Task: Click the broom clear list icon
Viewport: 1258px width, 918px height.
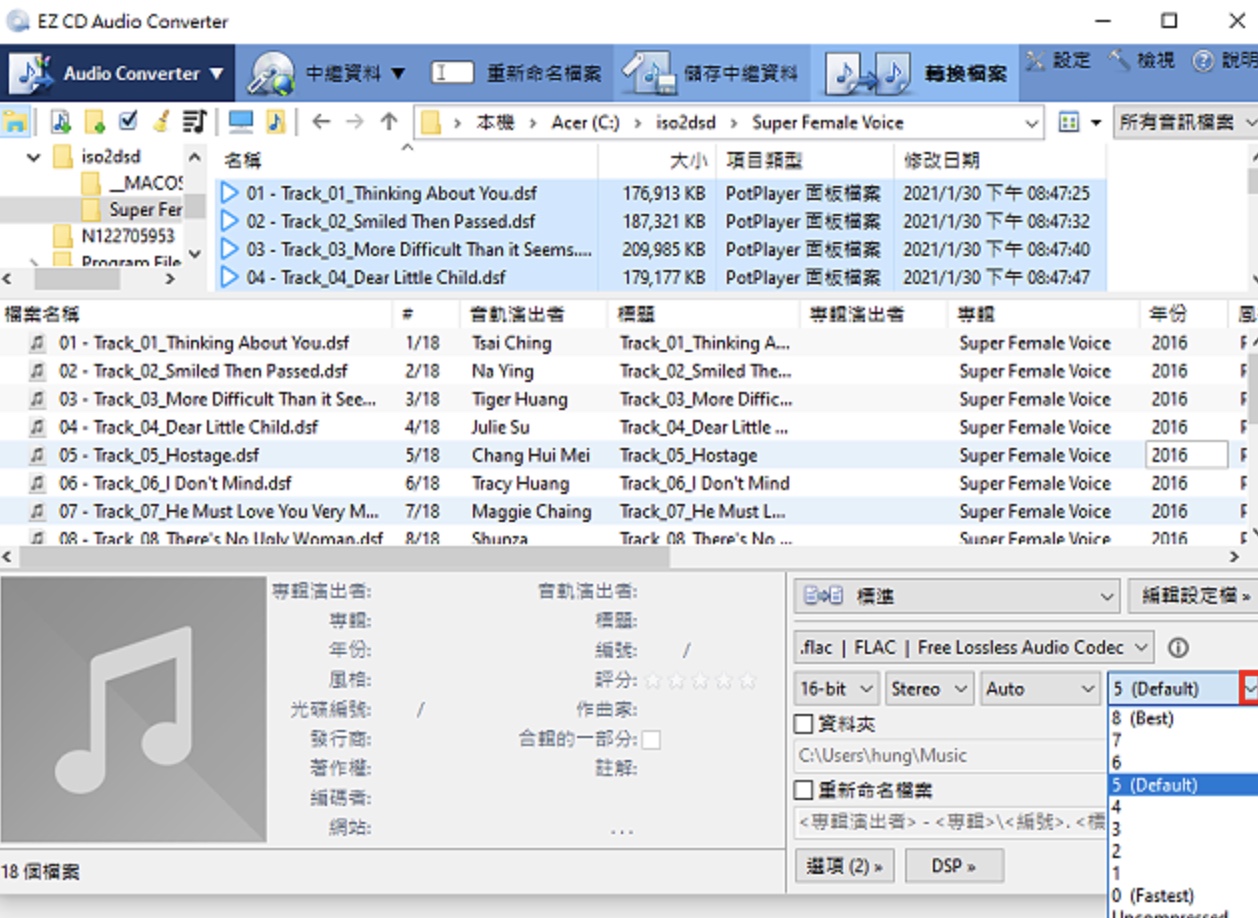Action: [161, 122]
